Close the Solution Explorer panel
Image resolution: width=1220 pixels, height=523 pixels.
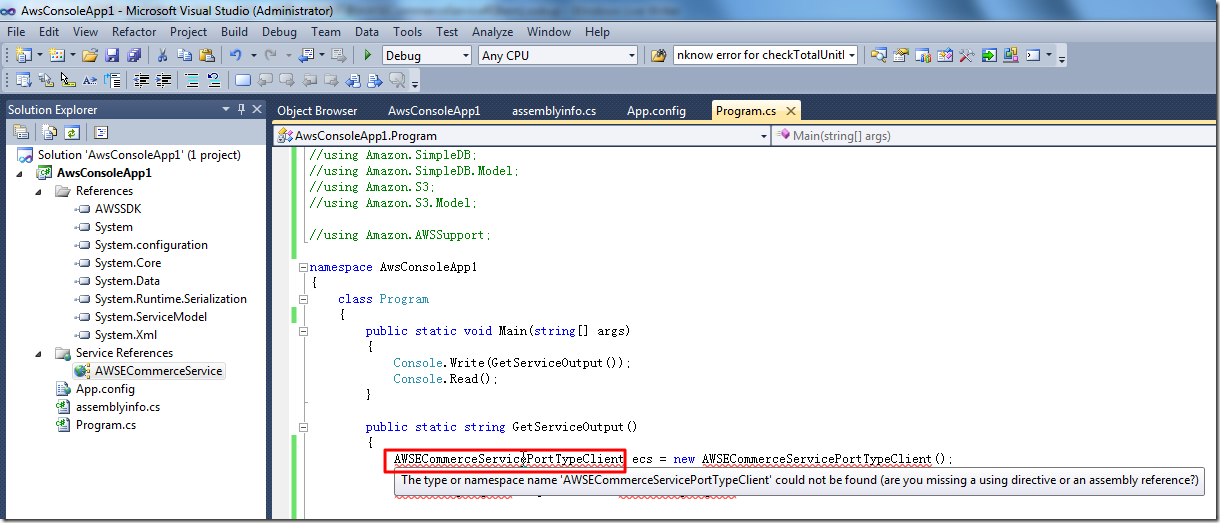[256, 109]
